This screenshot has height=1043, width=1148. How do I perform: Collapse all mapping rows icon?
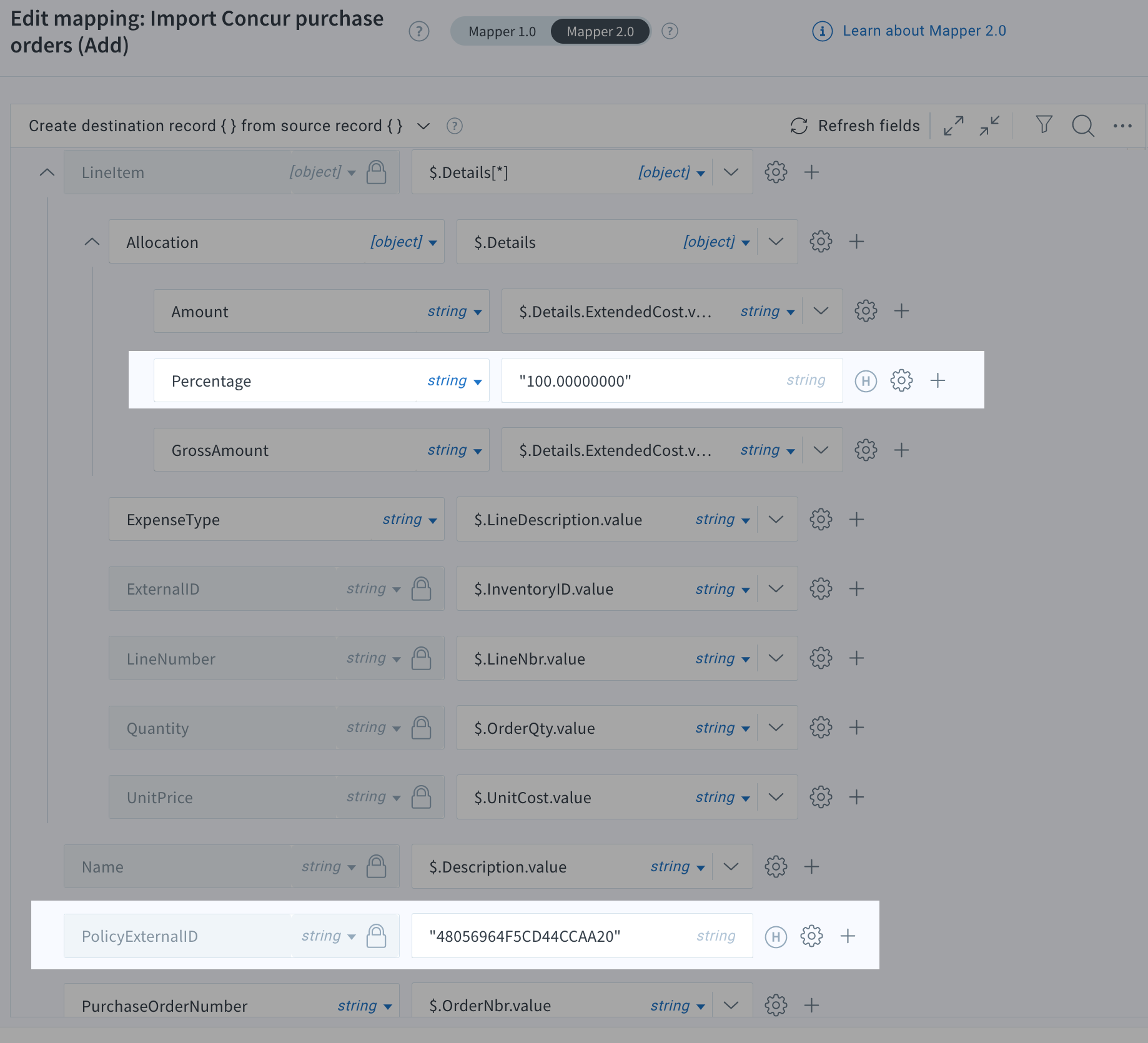point(989,126)
